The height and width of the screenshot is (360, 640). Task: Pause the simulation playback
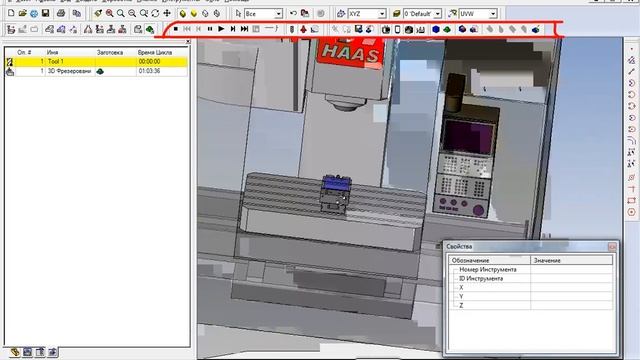pos(210,29)
